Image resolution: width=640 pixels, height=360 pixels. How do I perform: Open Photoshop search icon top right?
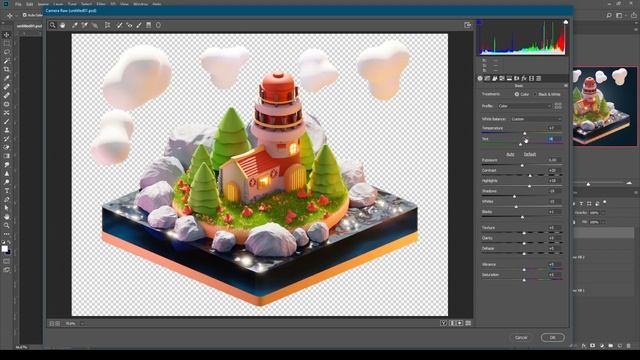(609, 15)
